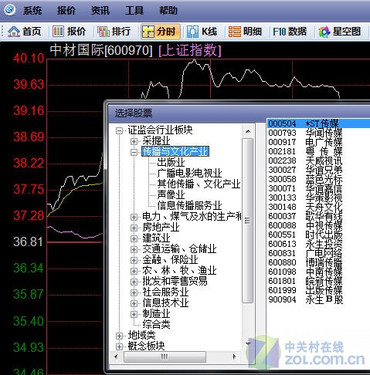Expand the 建筑业 node
This screenshot has height=375, width=370.
[x=134, y=239]
